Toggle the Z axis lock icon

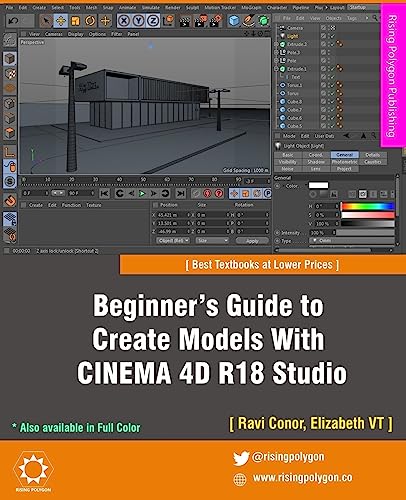click(x=153, y=21)
